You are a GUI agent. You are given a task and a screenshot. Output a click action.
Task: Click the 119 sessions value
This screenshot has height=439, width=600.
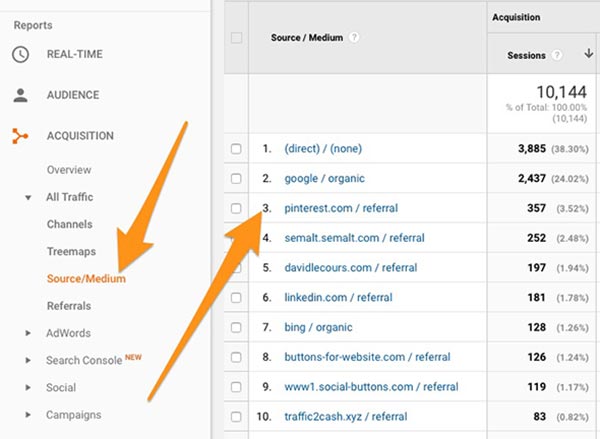tap(536, 387)
